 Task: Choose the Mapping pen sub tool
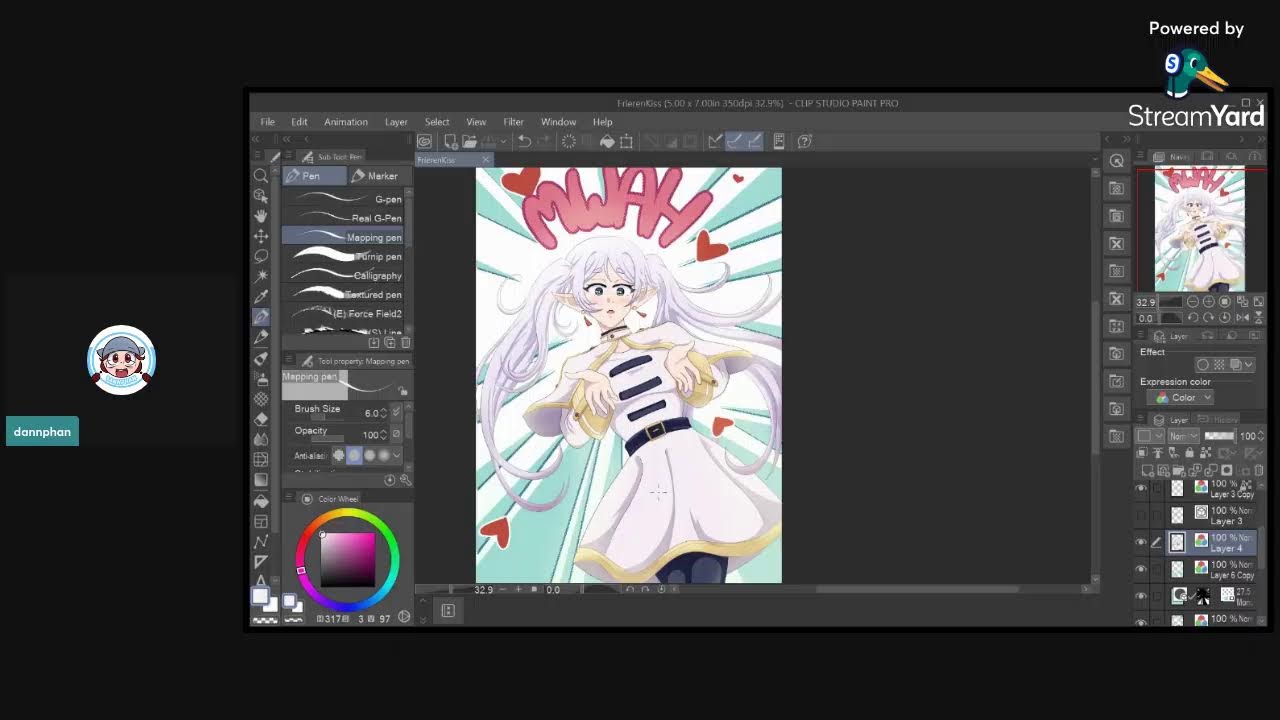(x=343, y=237)
